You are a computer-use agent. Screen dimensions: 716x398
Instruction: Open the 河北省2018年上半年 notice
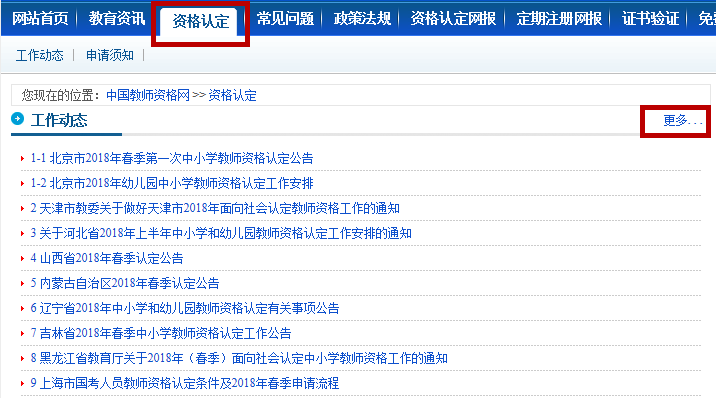(x=221, y=233)
